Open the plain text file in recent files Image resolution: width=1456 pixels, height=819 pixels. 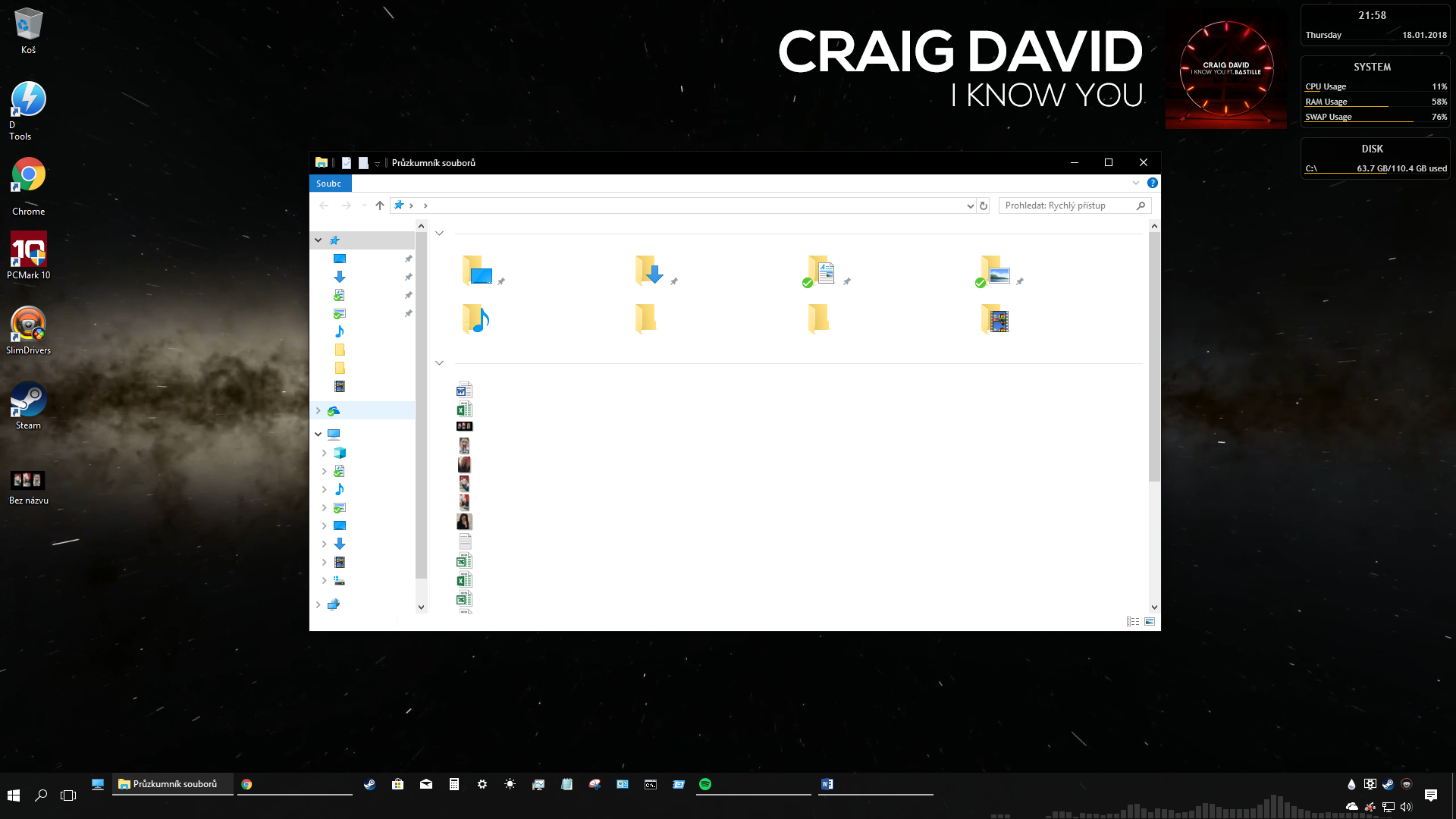[x=465, y=541]
